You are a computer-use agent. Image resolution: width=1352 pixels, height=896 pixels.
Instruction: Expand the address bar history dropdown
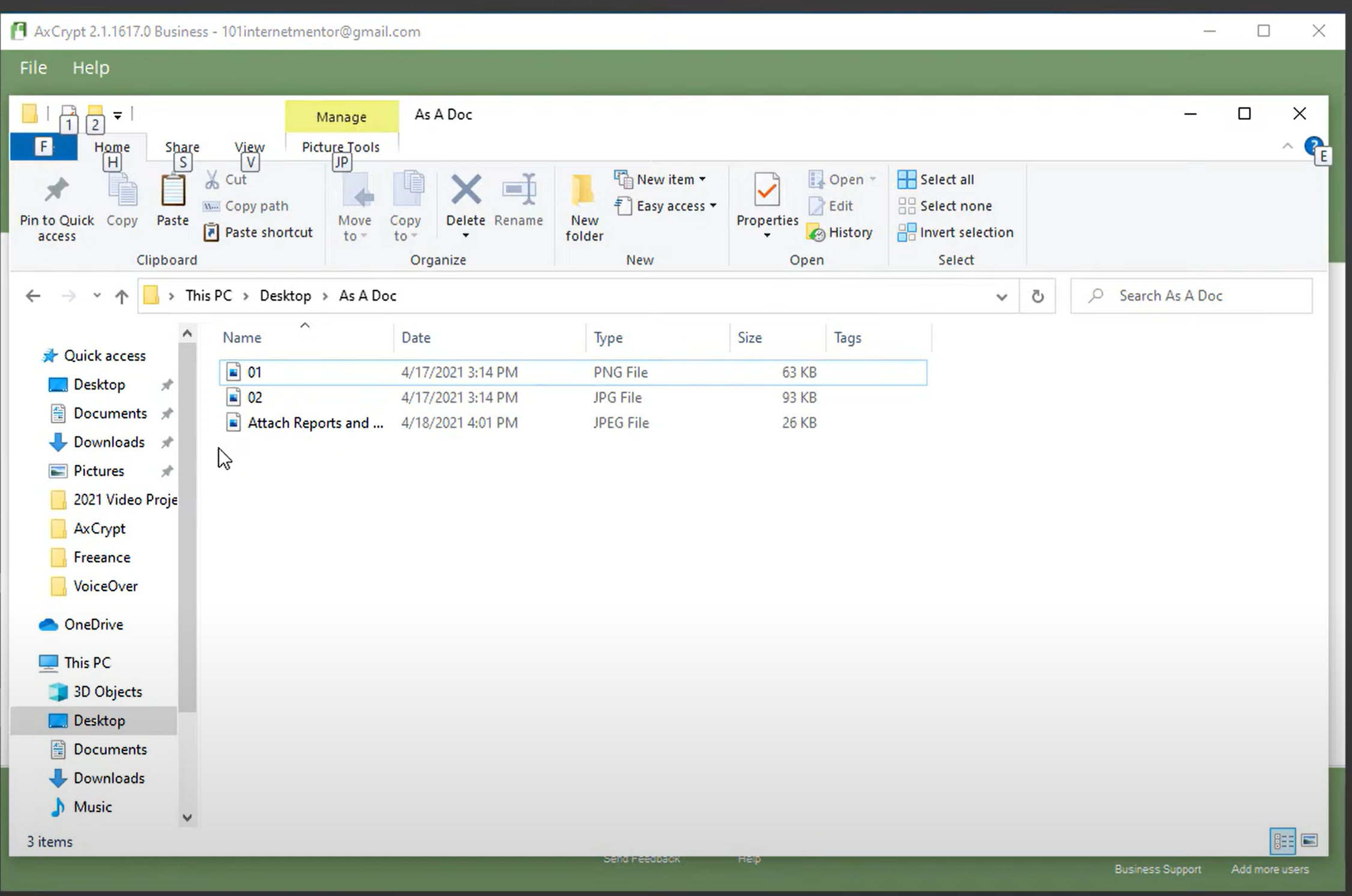point(1001,296)
